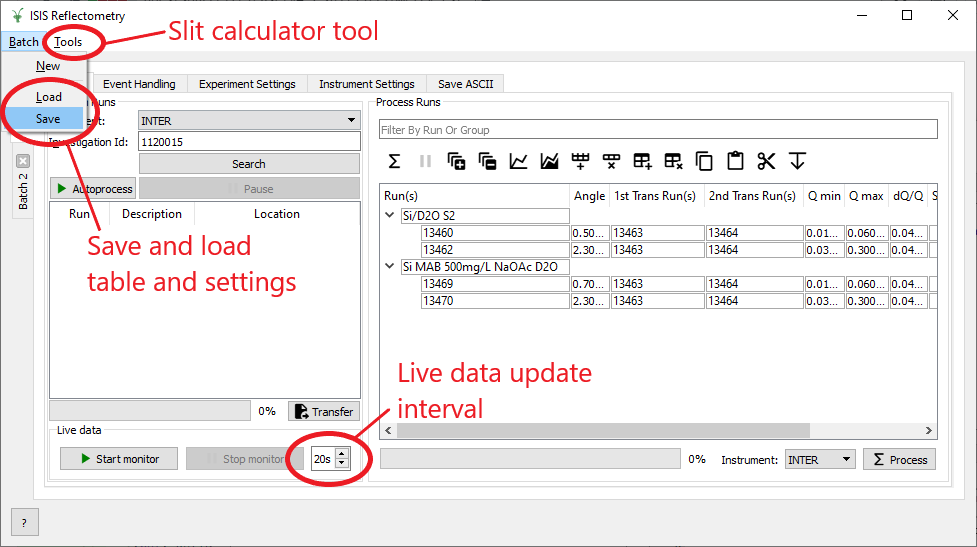Viewport: 977px width, 547px height.
Task: Click the Cut scissors icon
Action: (767, 161)
